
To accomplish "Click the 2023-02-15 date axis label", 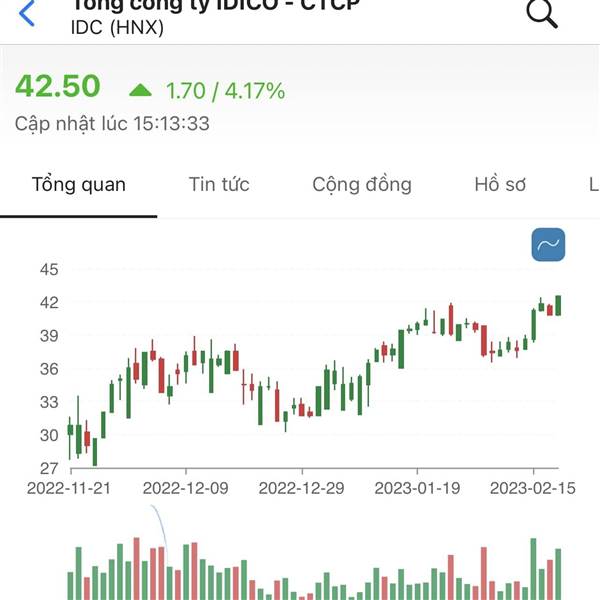I will point(533,488).
